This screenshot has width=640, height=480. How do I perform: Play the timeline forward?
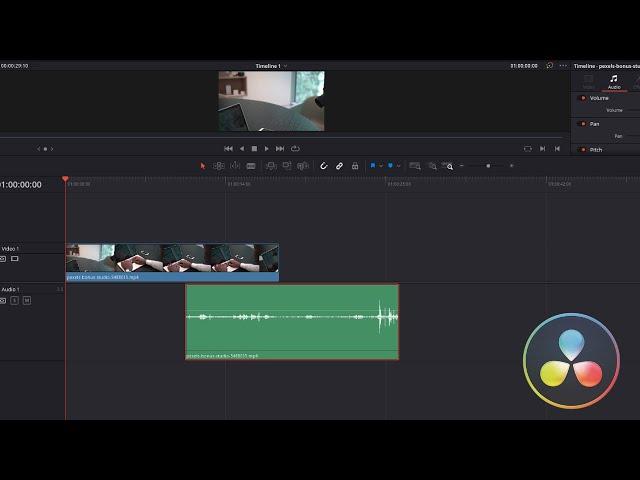click(x=267, y=149)
